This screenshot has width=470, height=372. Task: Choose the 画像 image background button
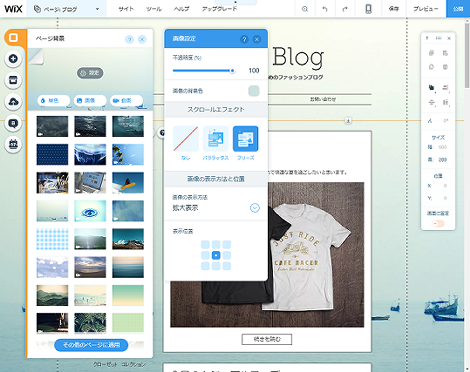click(x=90, y=100)
